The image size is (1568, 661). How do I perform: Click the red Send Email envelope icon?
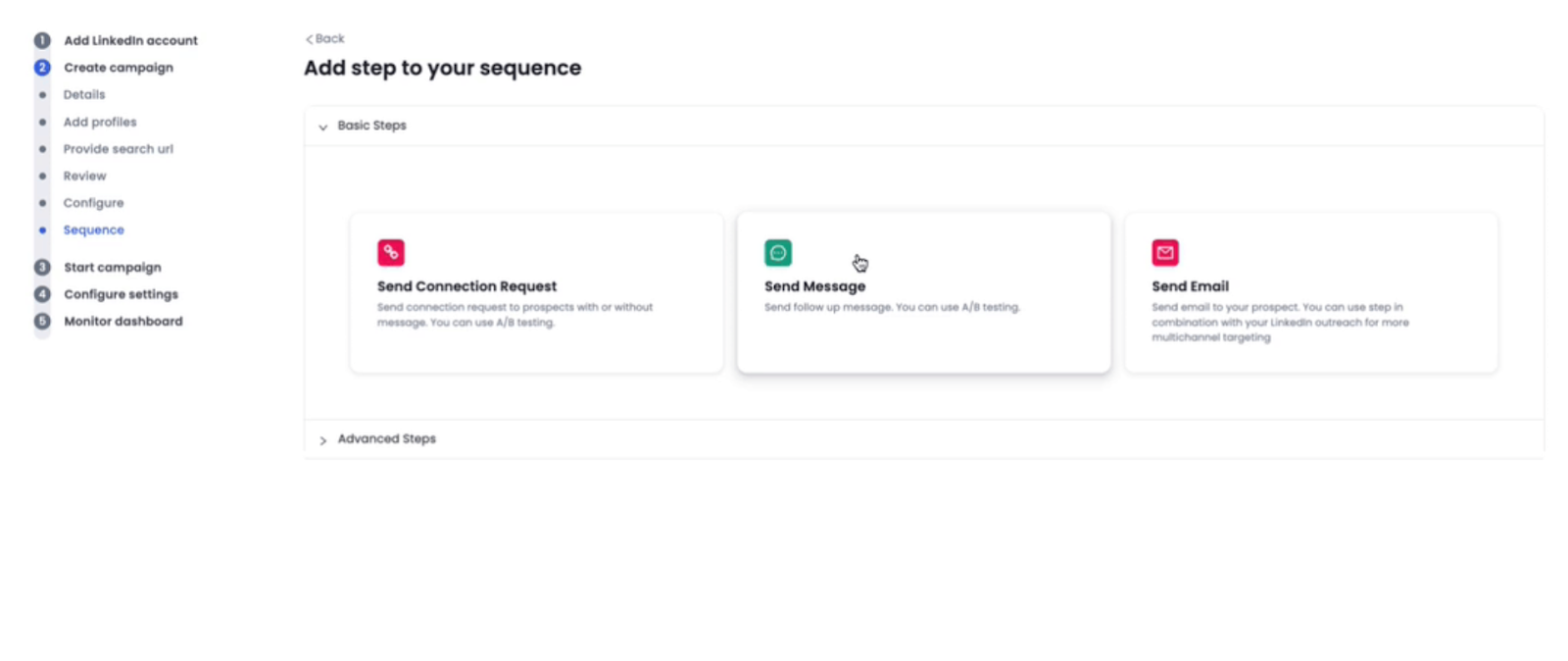[x=1165, y=253]
